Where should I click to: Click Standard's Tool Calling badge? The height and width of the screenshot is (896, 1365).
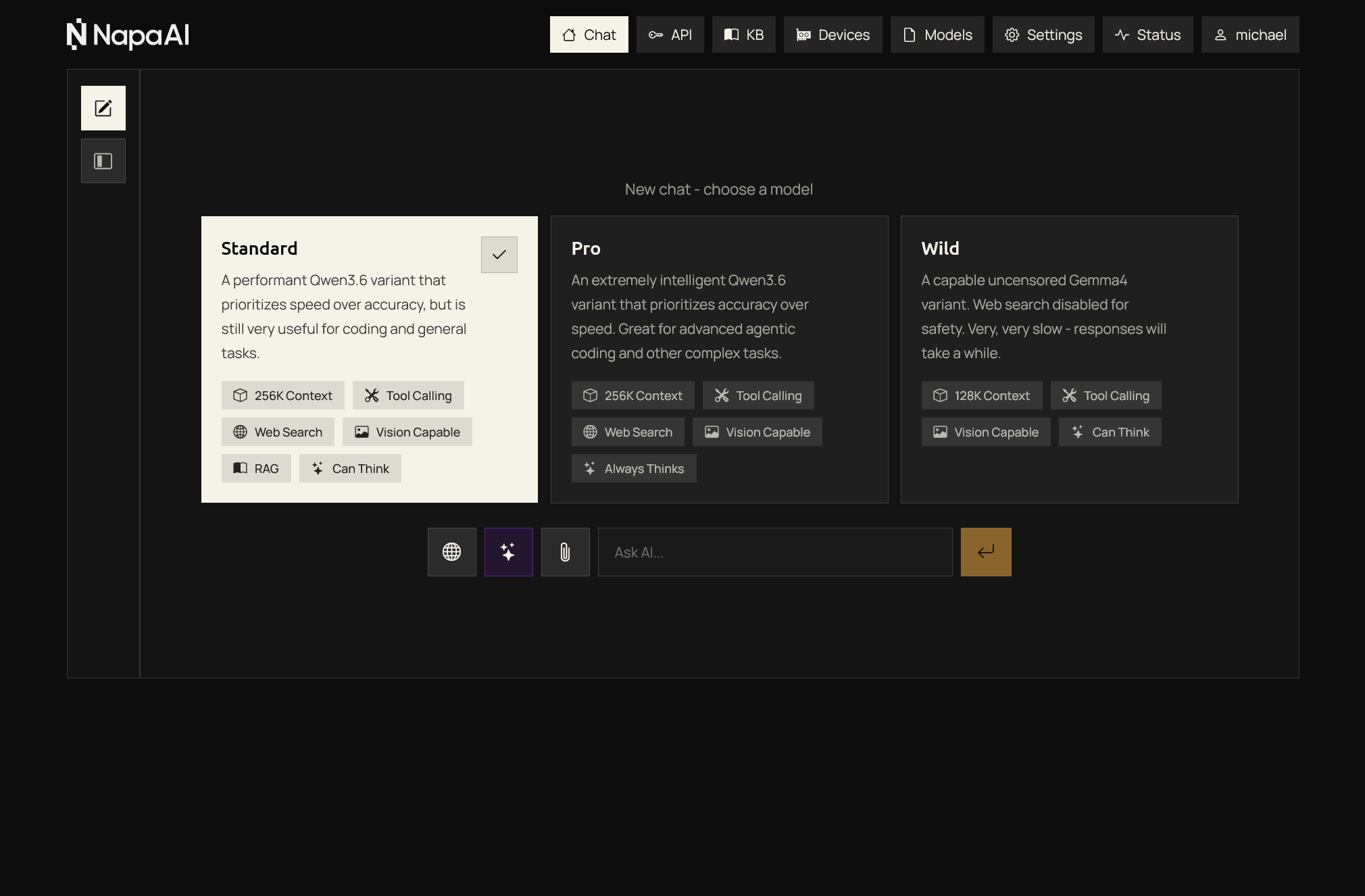408,395
